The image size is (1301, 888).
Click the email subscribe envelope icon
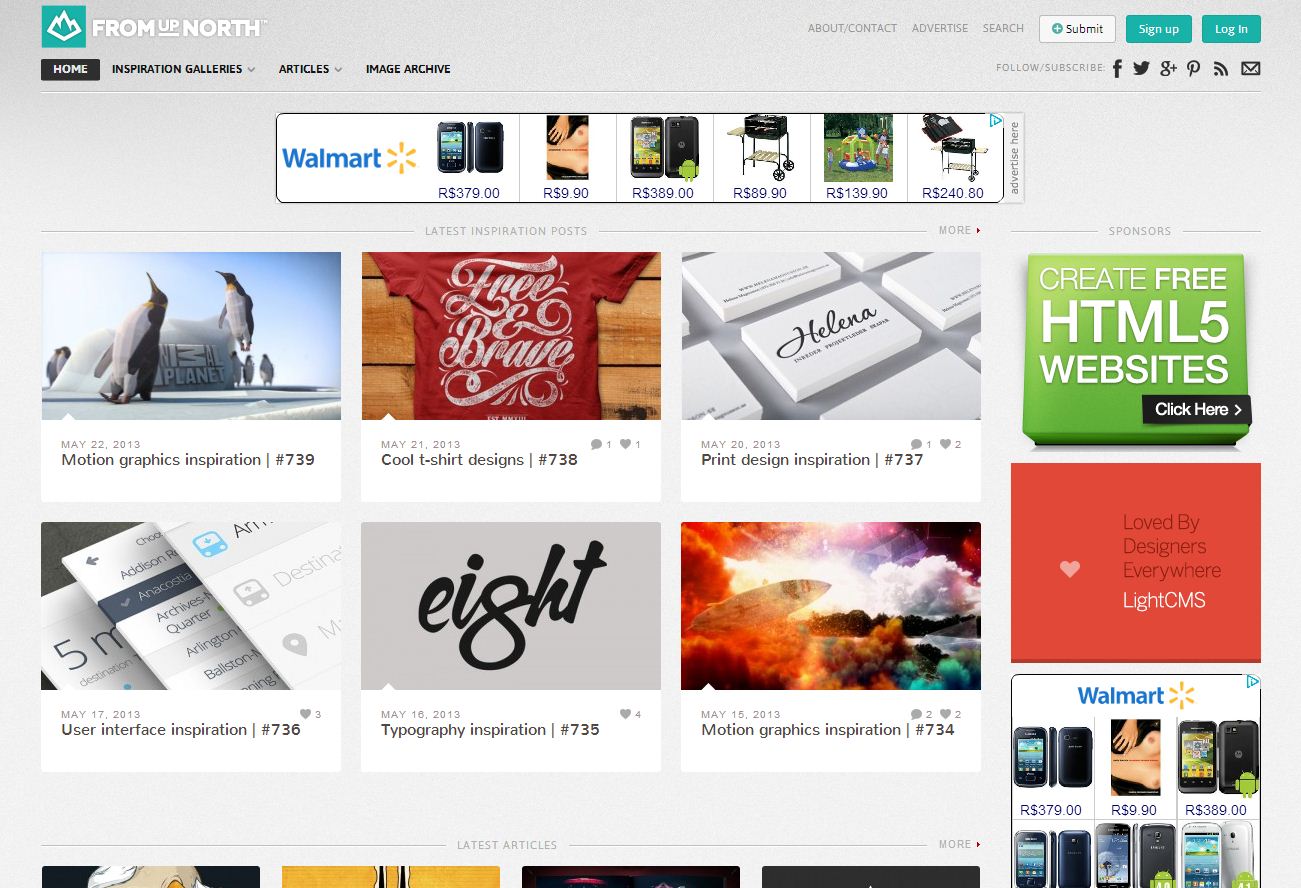pos(1250,69)
